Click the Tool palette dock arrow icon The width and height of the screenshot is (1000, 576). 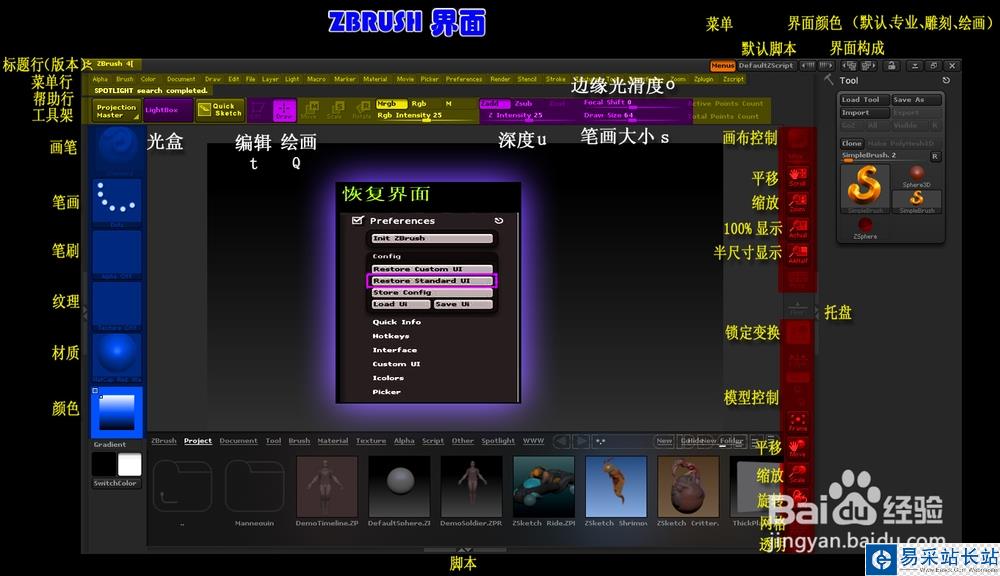[946, 80]
